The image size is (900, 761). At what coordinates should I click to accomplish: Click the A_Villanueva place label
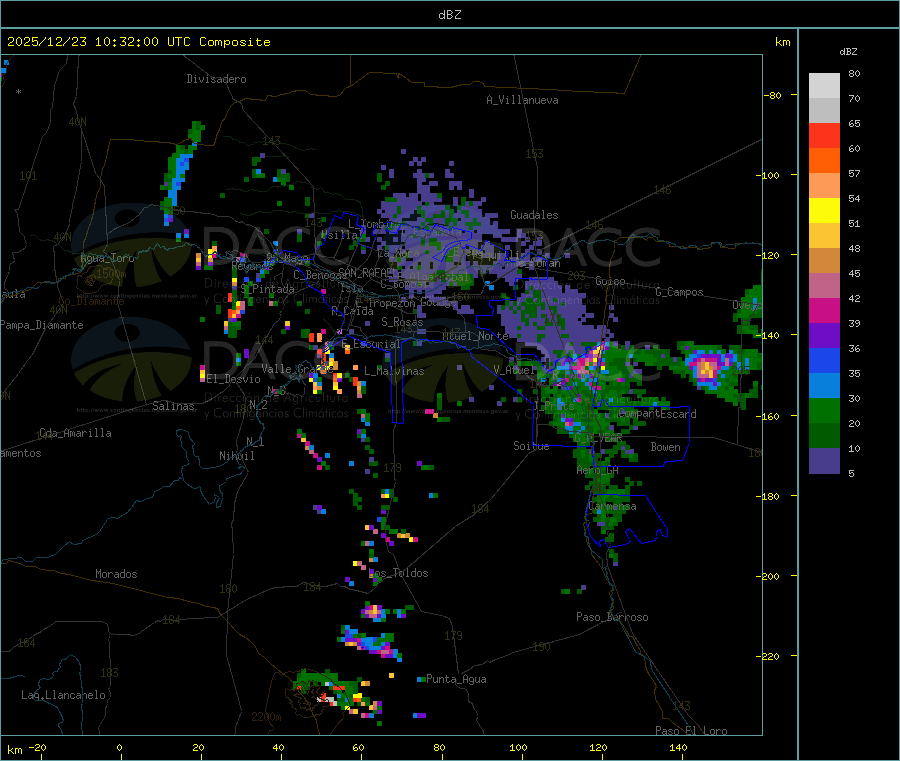(522, 100)
